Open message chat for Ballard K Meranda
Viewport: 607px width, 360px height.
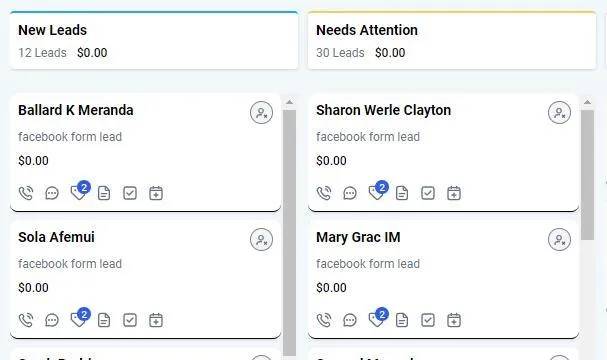point(52,193)
